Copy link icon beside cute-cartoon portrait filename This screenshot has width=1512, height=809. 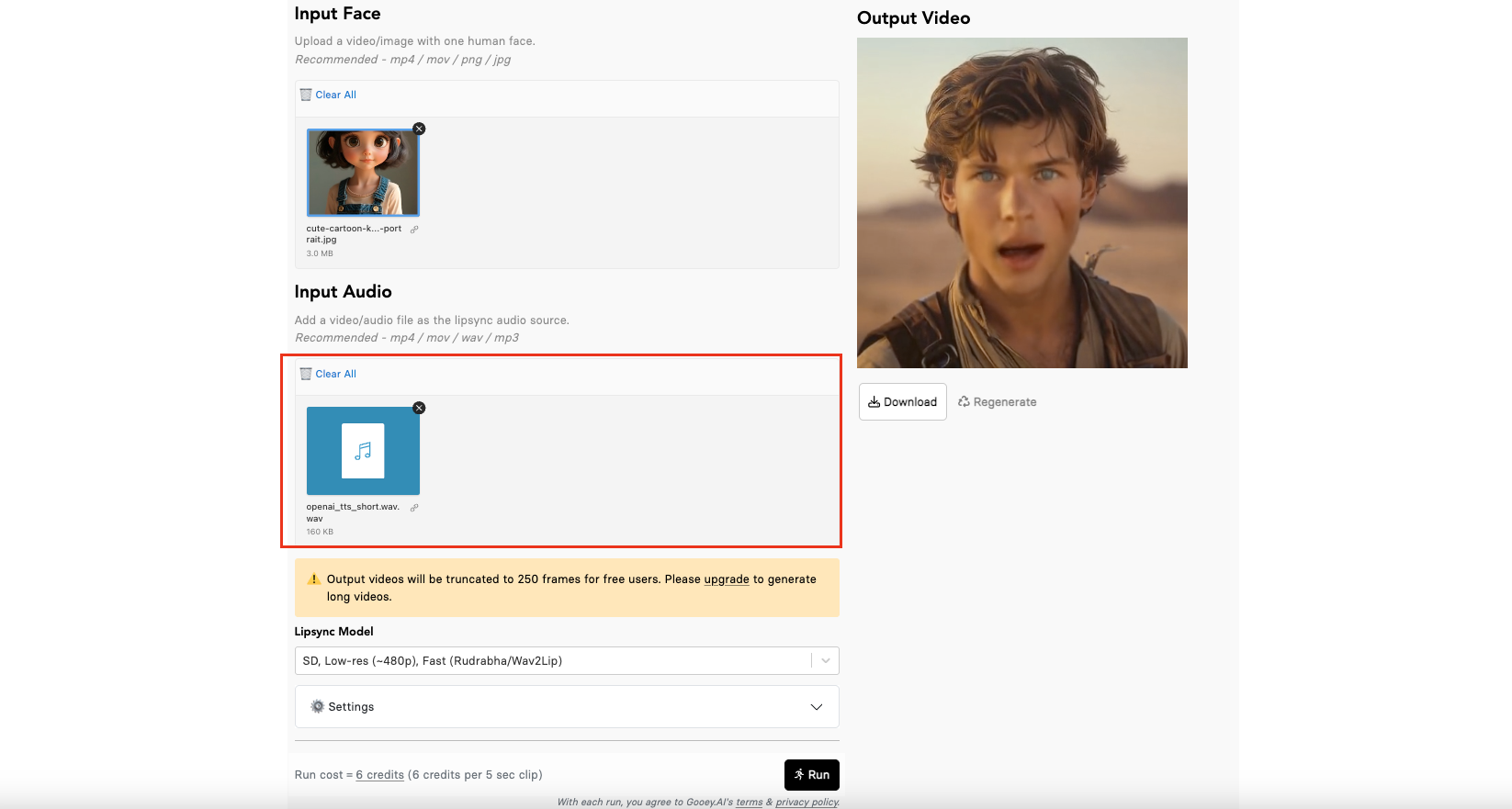(414, 229)
